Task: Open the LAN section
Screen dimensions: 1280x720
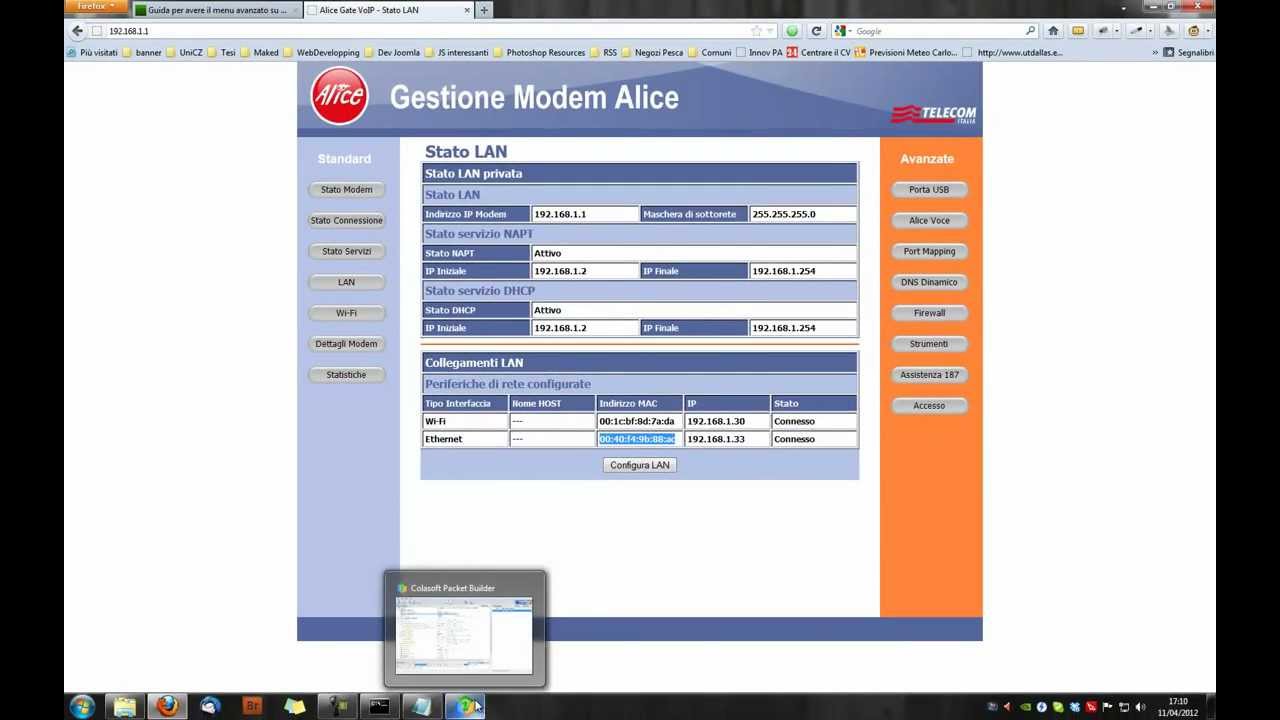Action: (346, 282)
